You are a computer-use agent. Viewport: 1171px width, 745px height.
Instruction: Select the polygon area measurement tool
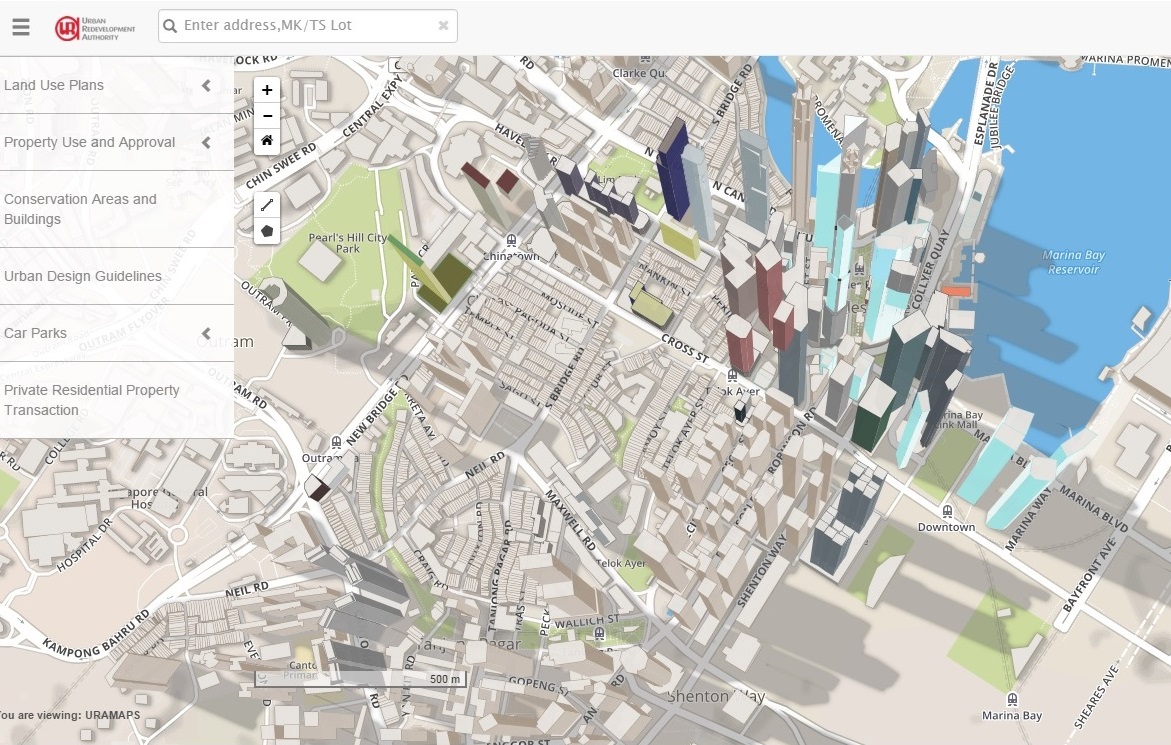pos(266,231)
